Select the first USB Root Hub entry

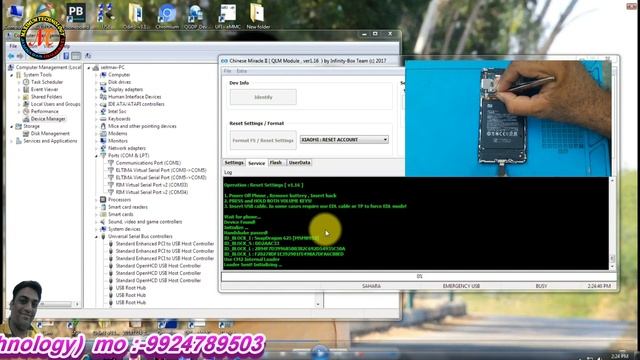(131, 288)
